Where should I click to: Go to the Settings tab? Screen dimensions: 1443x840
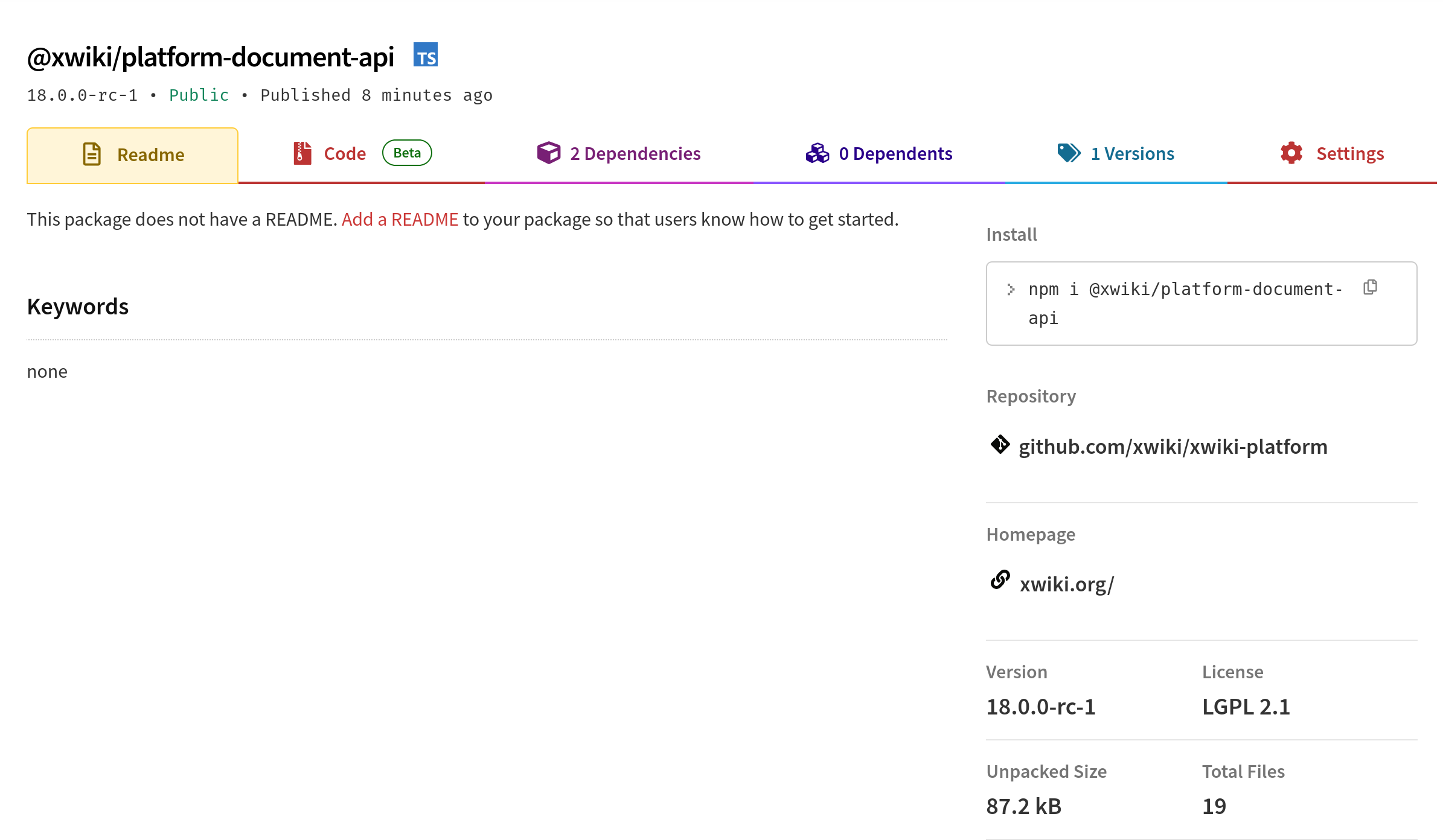1350,154
